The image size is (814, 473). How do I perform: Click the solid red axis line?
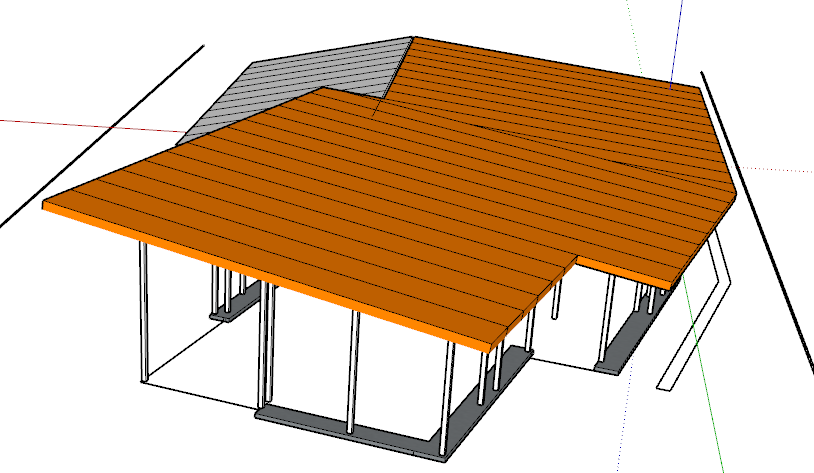tap(93, 125)
